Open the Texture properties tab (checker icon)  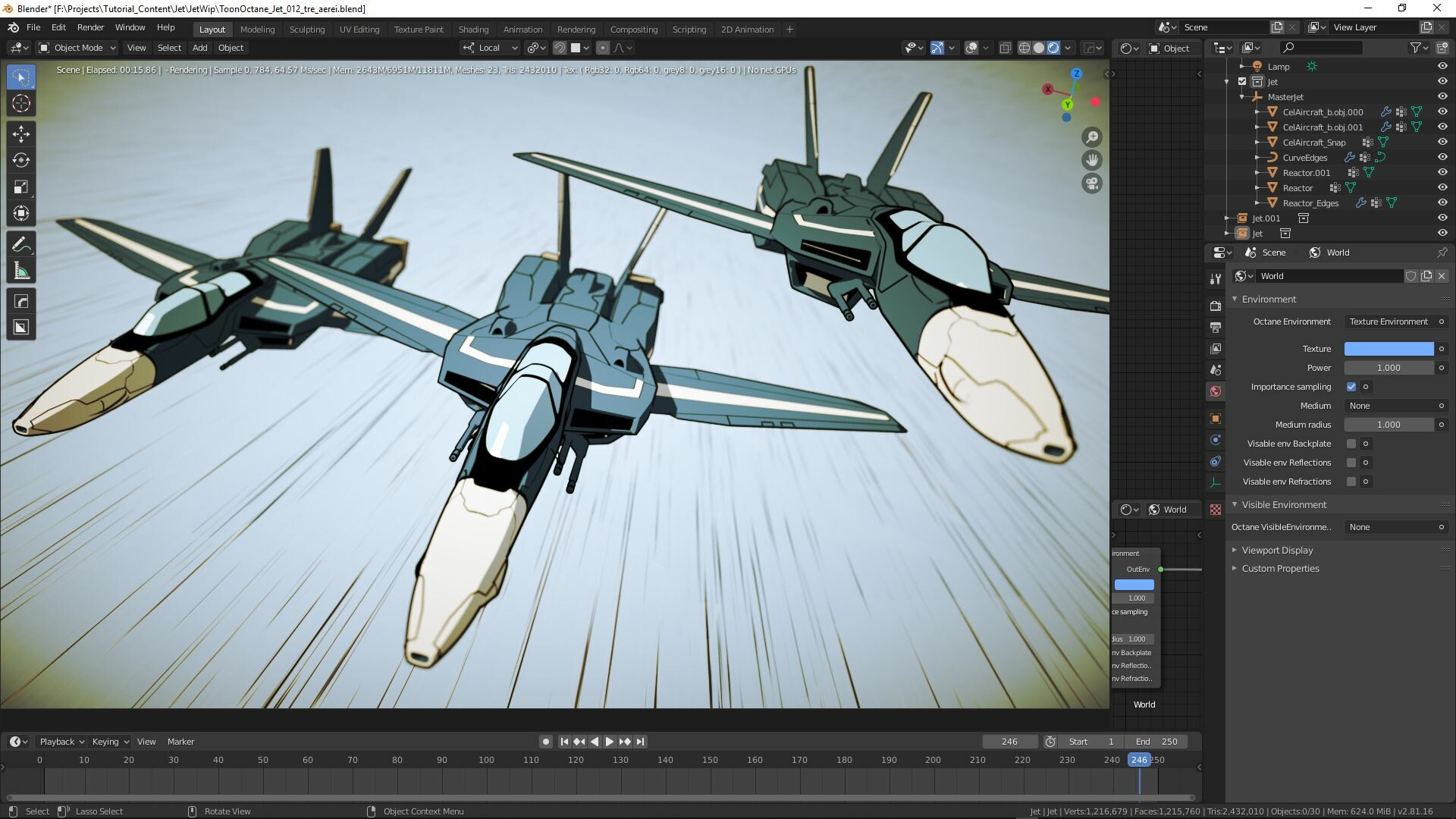(x=1216, y=510)
